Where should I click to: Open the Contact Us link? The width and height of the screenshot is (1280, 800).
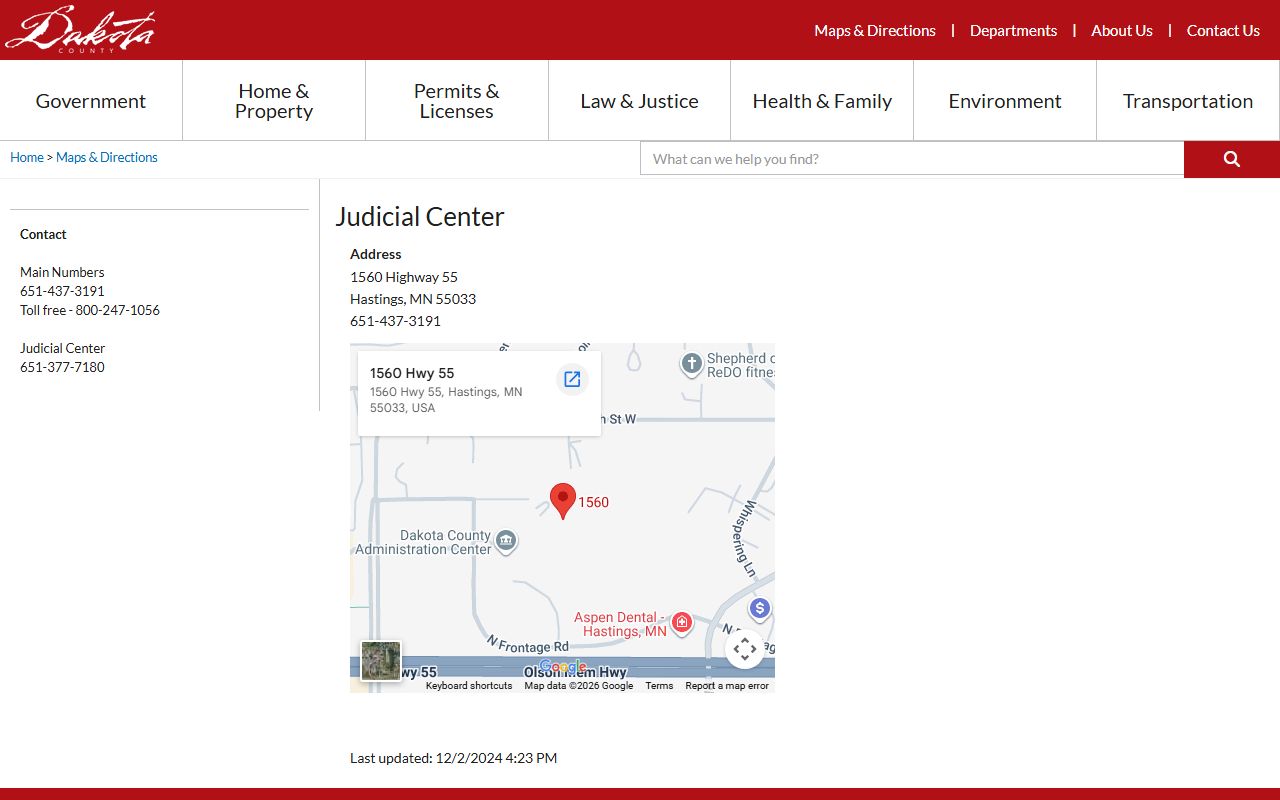1223,31
